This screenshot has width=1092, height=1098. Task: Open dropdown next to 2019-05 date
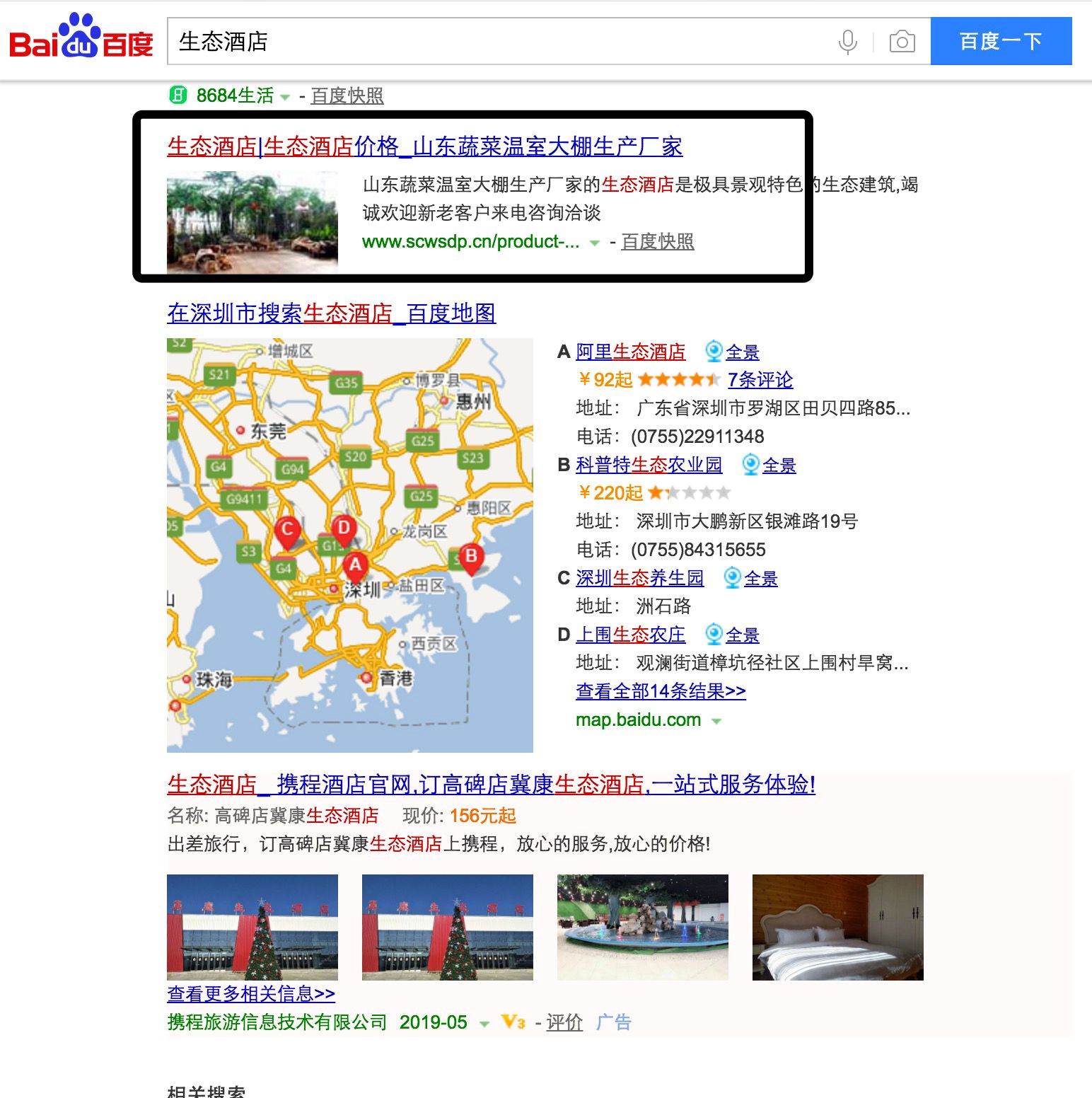(x=484, y=1022)
